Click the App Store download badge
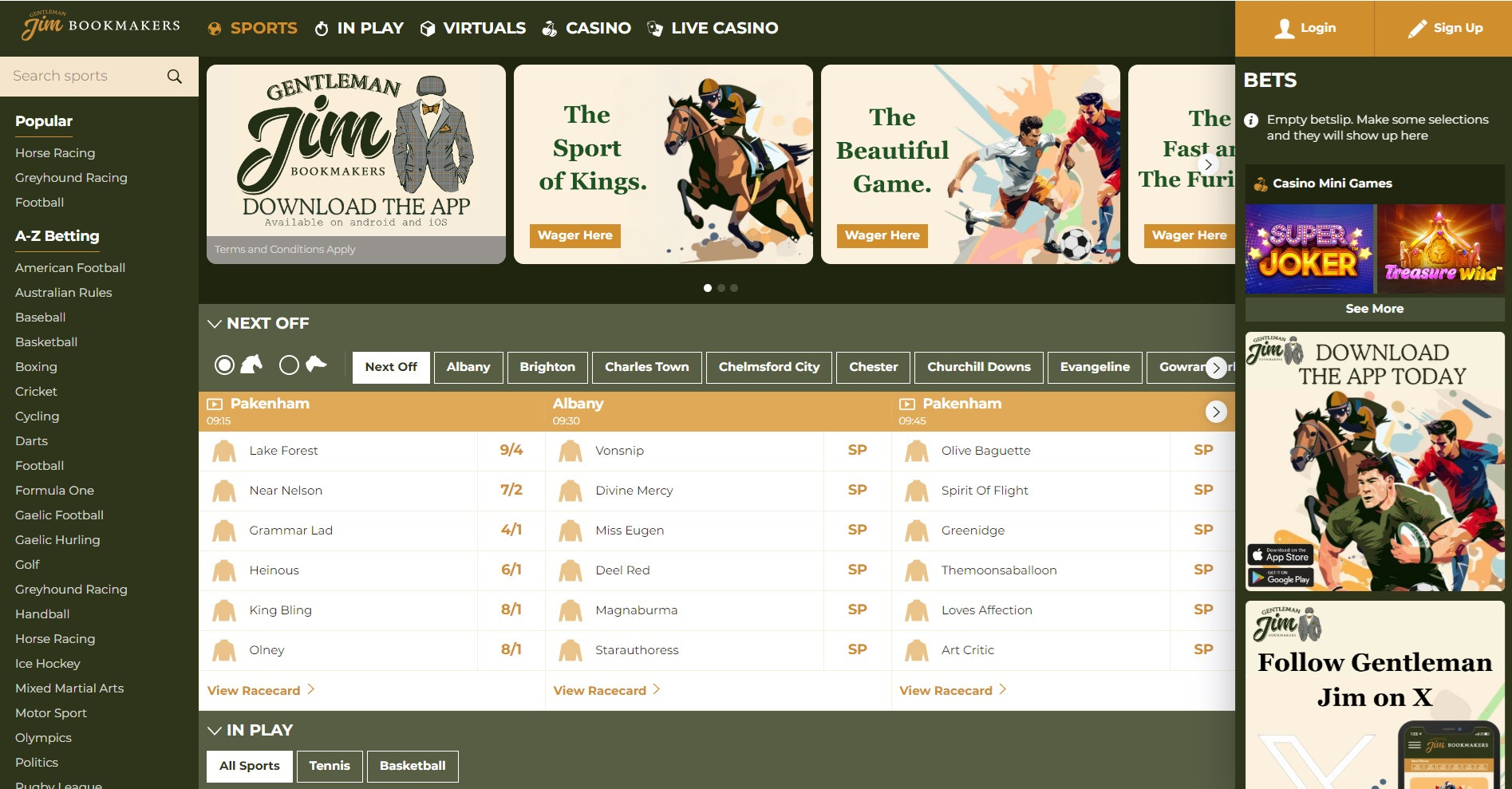Viewport: 1512px width, 789px height. (x=1280, y=554)
